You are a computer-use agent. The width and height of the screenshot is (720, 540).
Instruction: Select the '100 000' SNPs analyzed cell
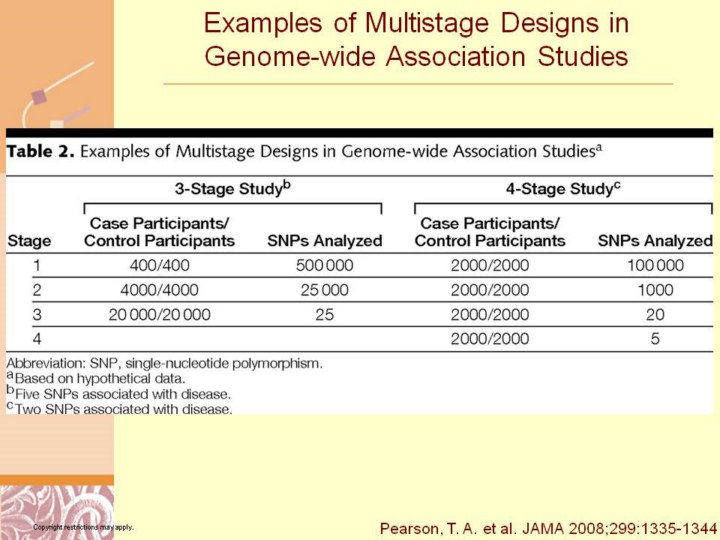654,266
